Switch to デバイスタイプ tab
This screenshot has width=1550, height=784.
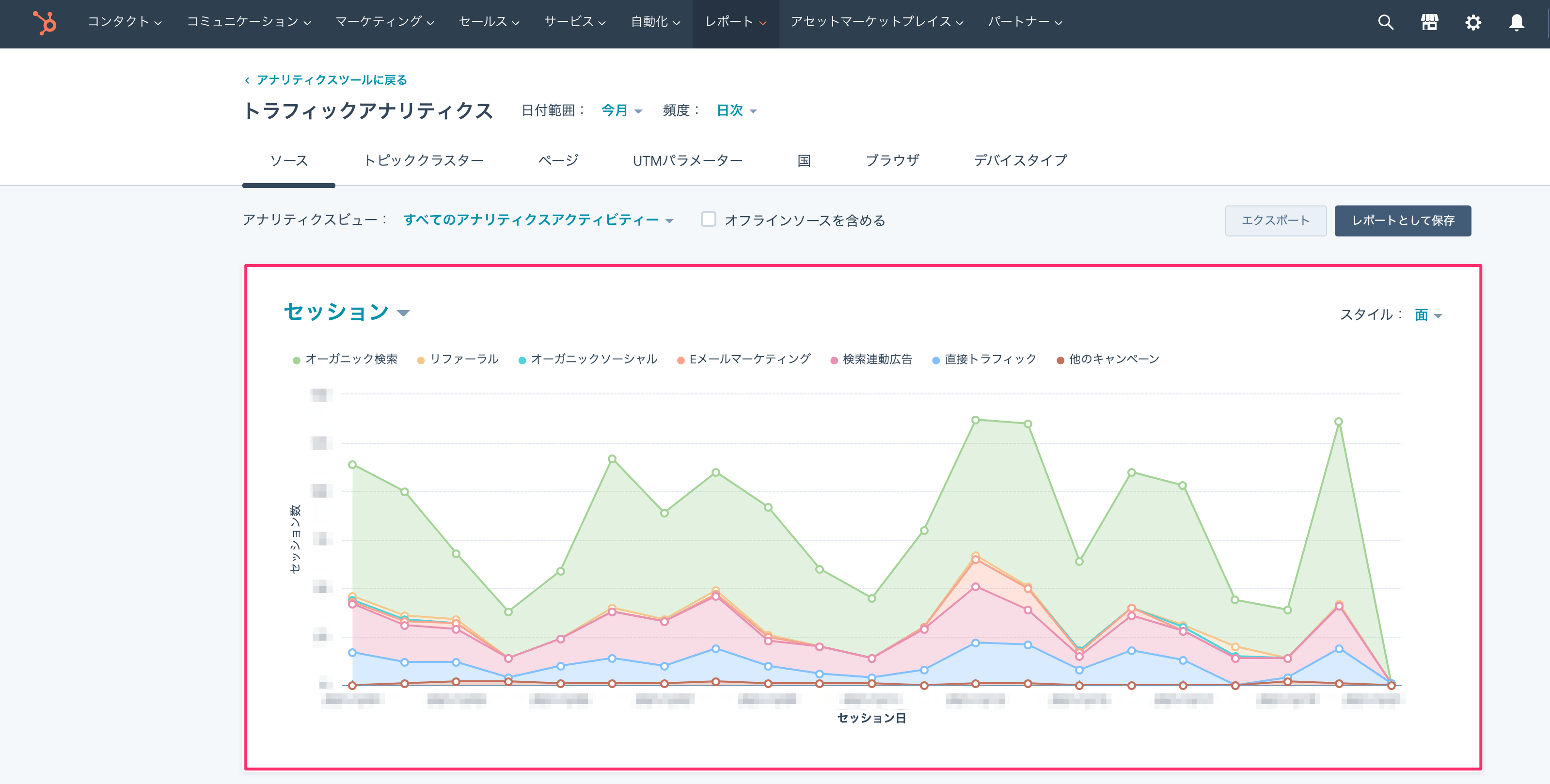point(1021,161)
